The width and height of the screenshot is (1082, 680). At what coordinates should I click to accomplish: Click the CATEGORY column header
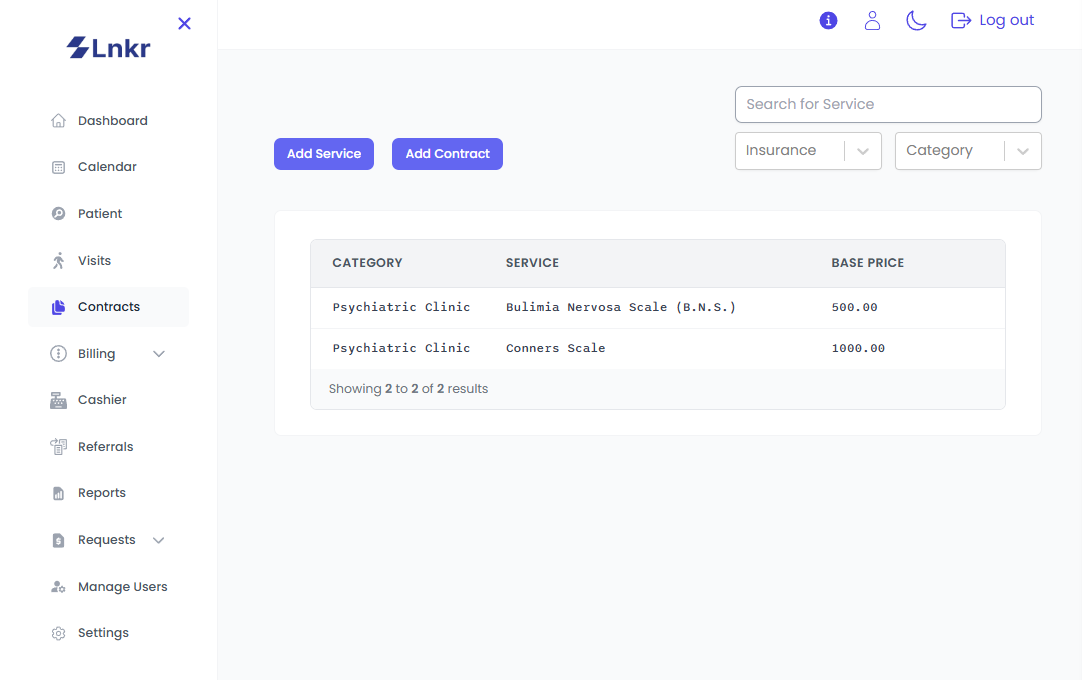[x=367, y=263]
